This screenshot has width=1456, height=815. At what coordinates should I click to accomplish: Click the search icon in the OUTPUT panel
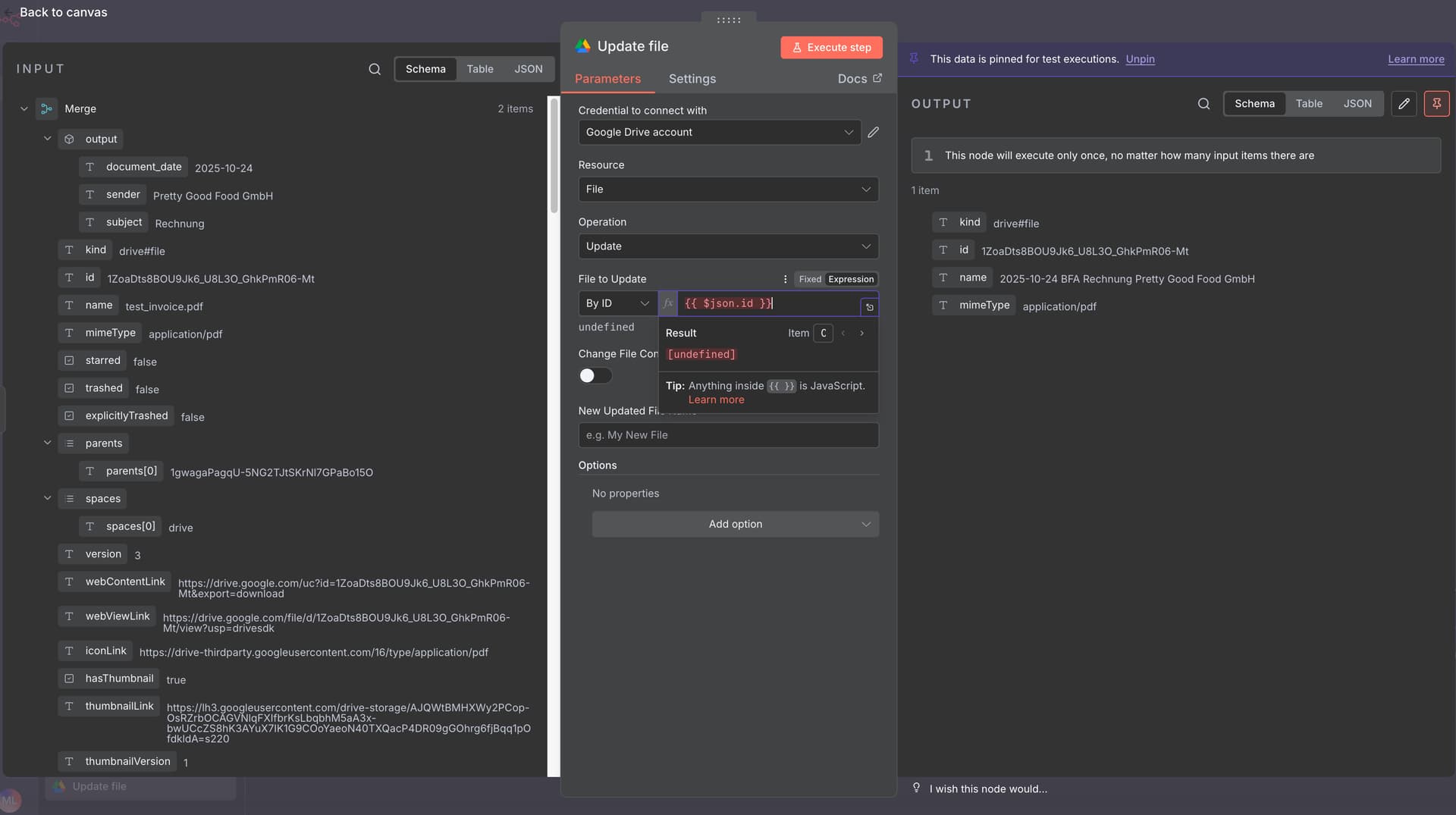1203,104
